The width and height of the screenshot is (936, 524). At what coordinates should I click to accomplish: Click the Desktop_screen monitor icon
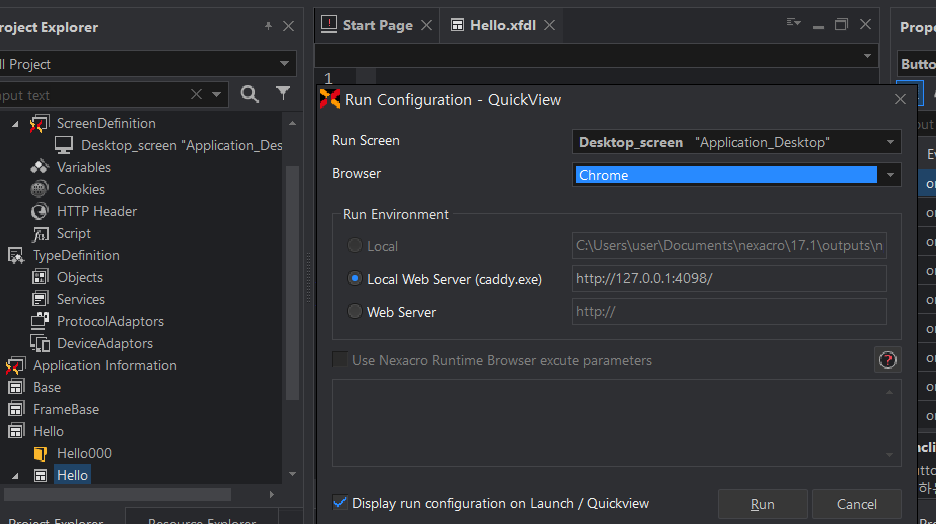pyautogui.click(x=64, y=145)
